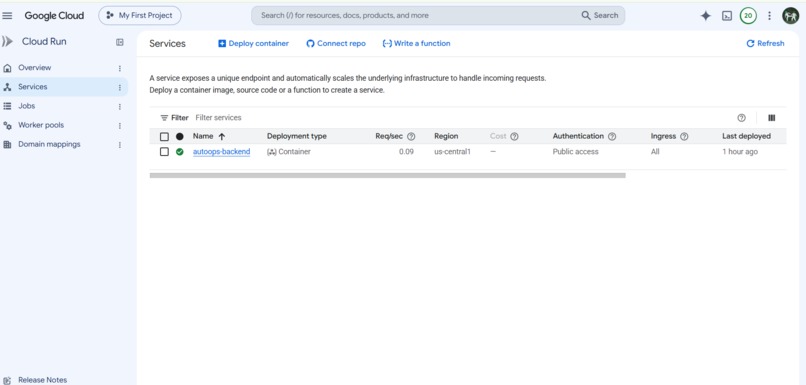806x385 pixels.
Task: Click the us-central1 region cell
Action: [452, 152]
